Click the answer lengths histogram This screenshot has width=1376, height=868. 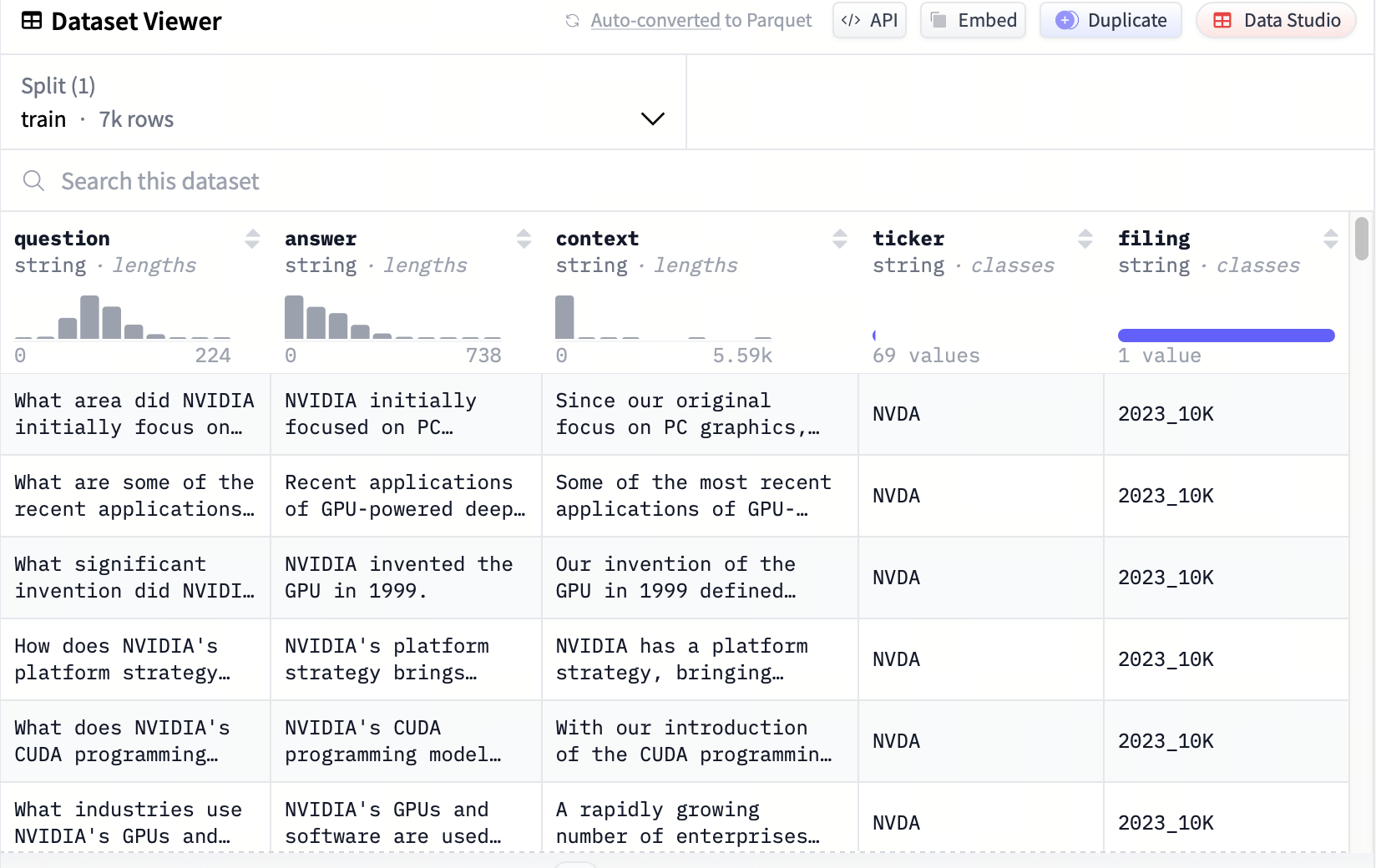[x=393, y=317]
